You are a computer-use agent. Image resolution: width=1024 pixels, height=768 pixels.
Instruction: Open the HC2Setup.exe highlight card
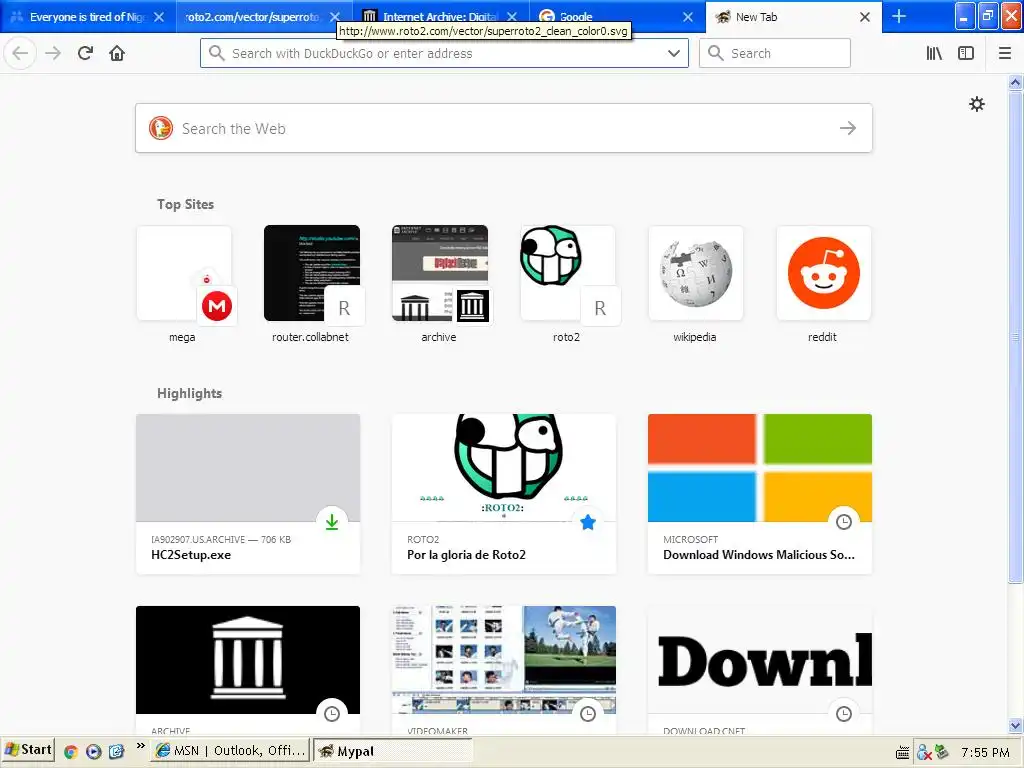(x=248, y=494)
